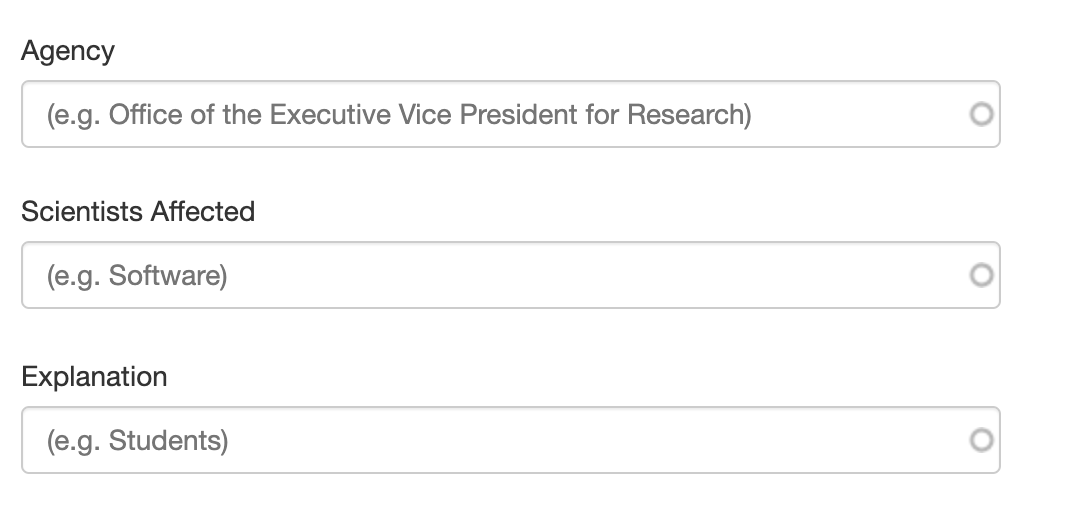This screenshot has width=1082, height=521.
Task: Focus the Scientists Affected text input
Action: click(x=500, y=275)
